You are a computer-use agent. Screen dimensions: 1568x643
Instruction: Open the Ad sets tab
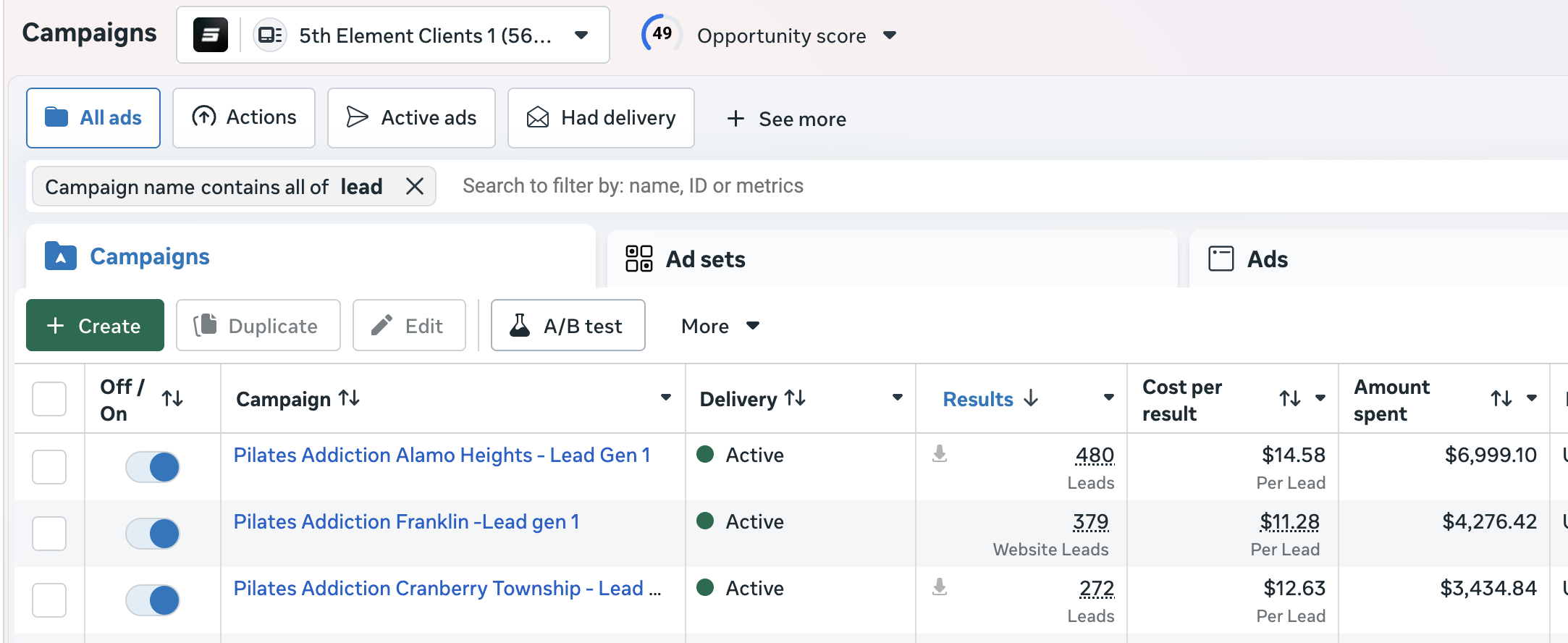pos(892,259)
